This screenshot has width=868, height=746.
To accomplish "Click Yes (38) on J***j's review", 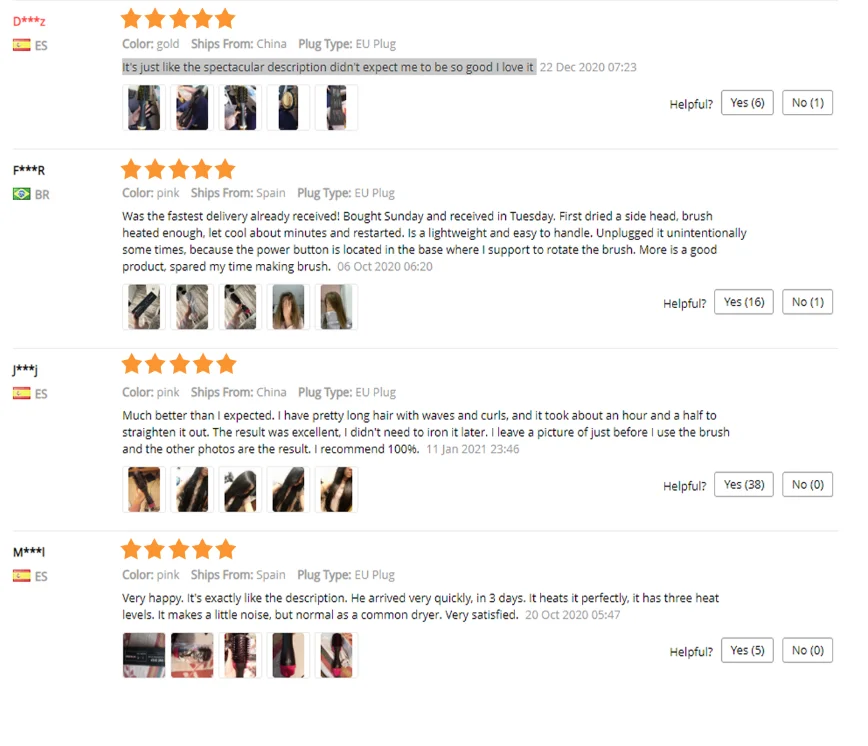I will point(743,485).
